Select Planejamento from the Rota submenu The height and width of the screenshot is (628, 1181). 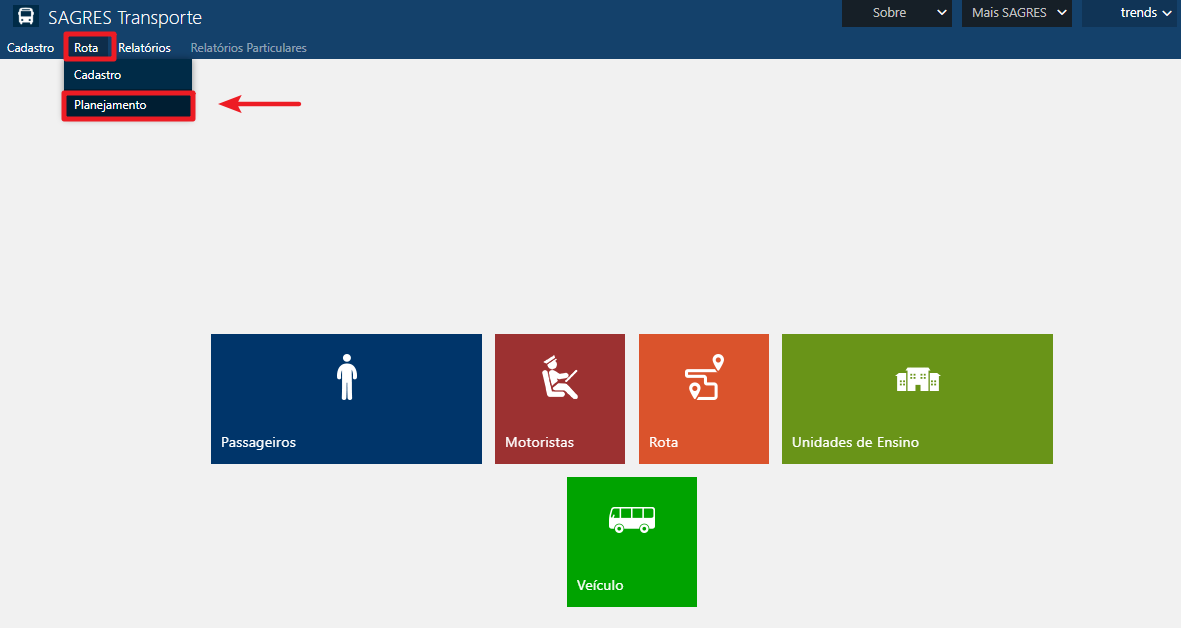pyautogui.click(x=110, y=105)
